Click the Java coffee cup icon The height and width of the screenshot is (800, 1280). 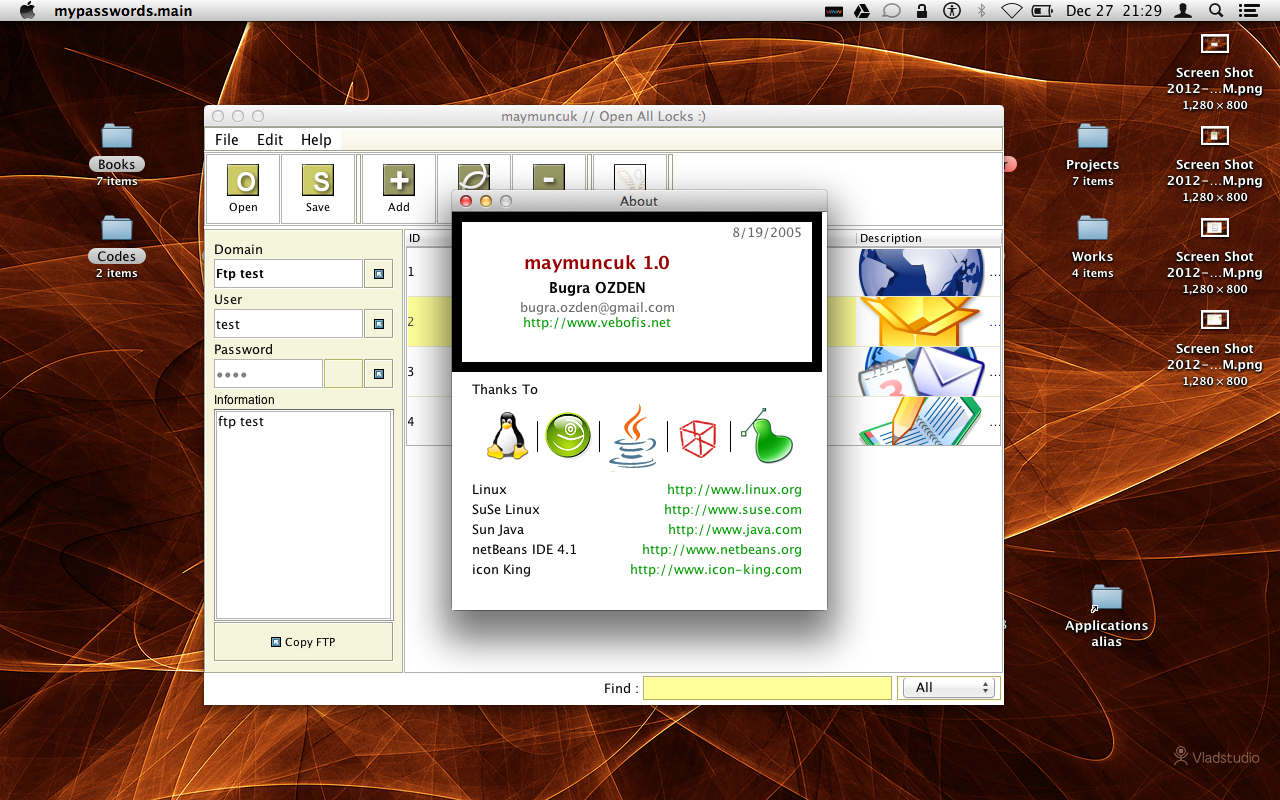click(x=633, y=436)
